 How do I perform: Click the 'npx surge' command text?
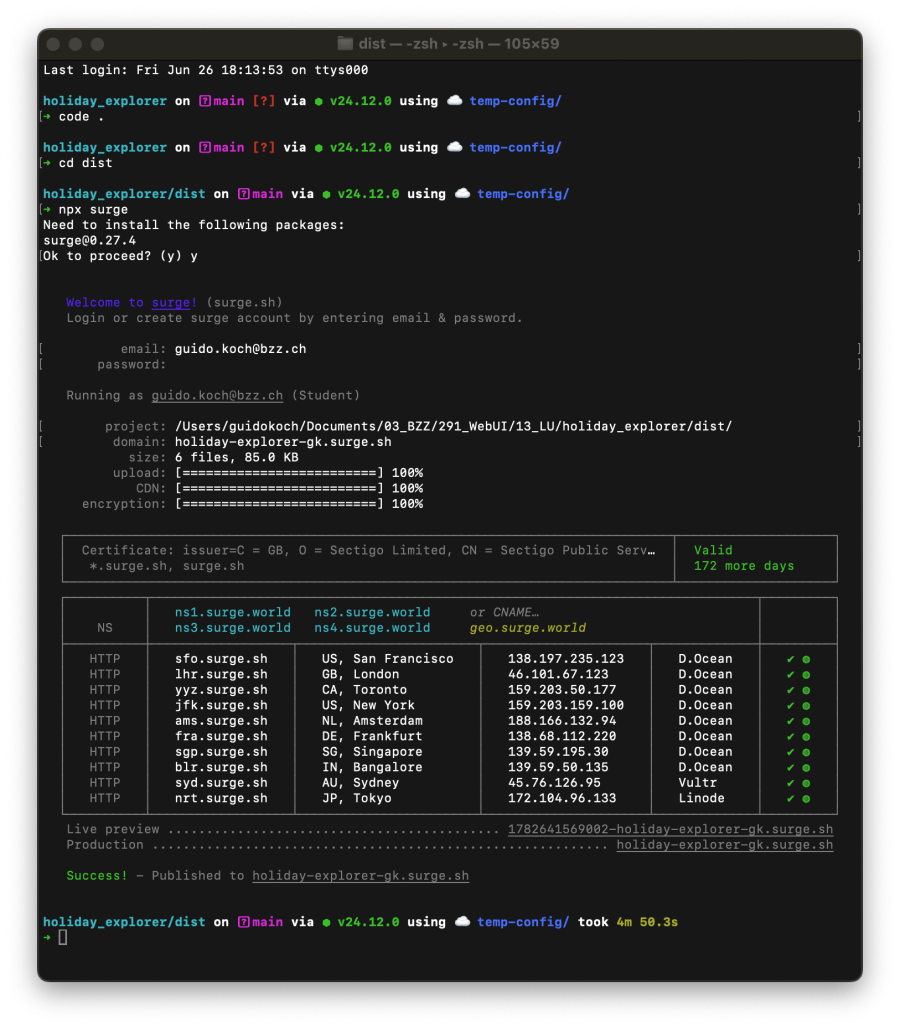93,210
